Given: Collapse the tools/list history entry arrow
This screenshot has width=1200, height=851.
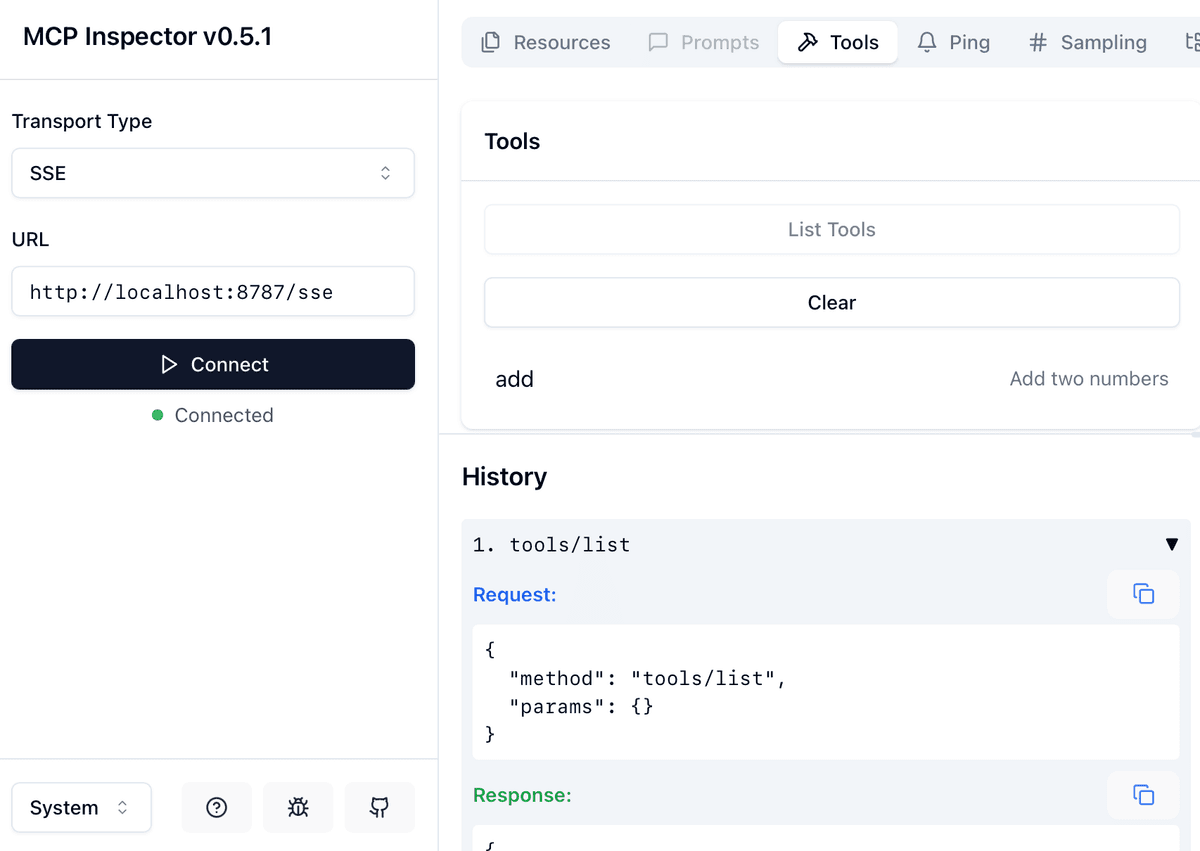Looking at the screenshot, I should click(x=1172, y=545).
